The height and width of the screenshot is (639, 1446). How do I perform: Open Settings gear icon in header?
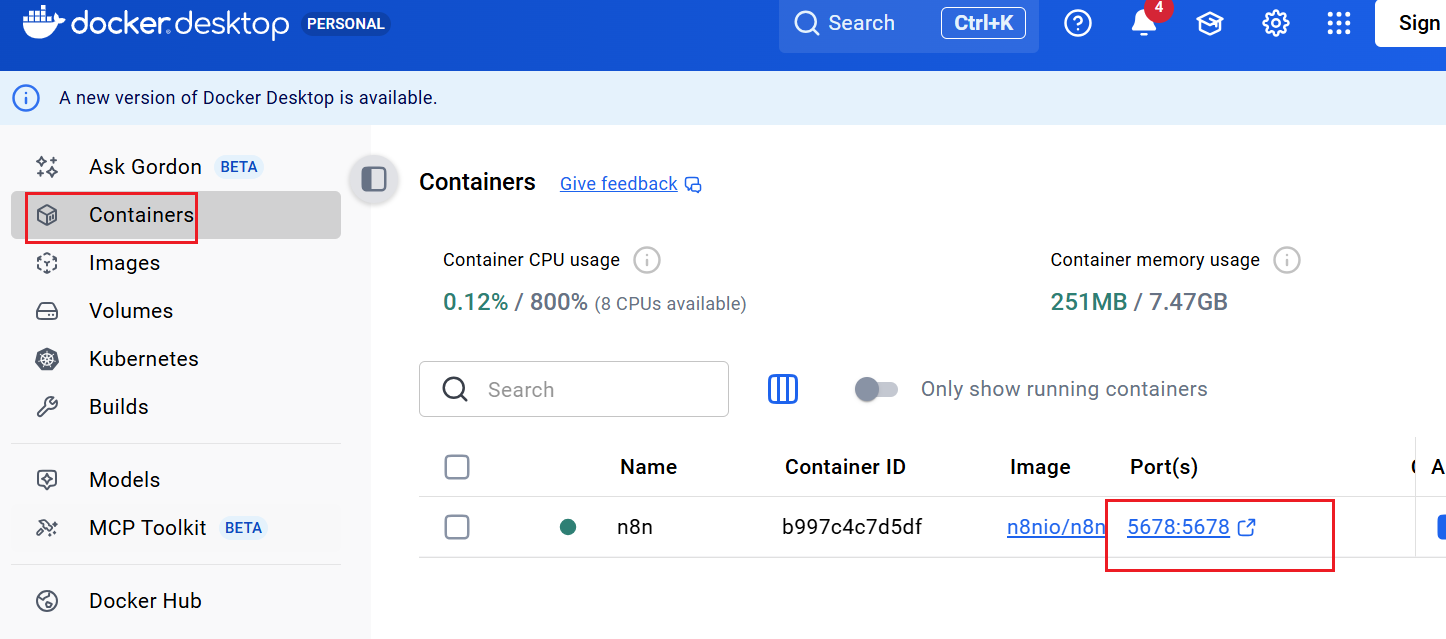pos(1275,24)
